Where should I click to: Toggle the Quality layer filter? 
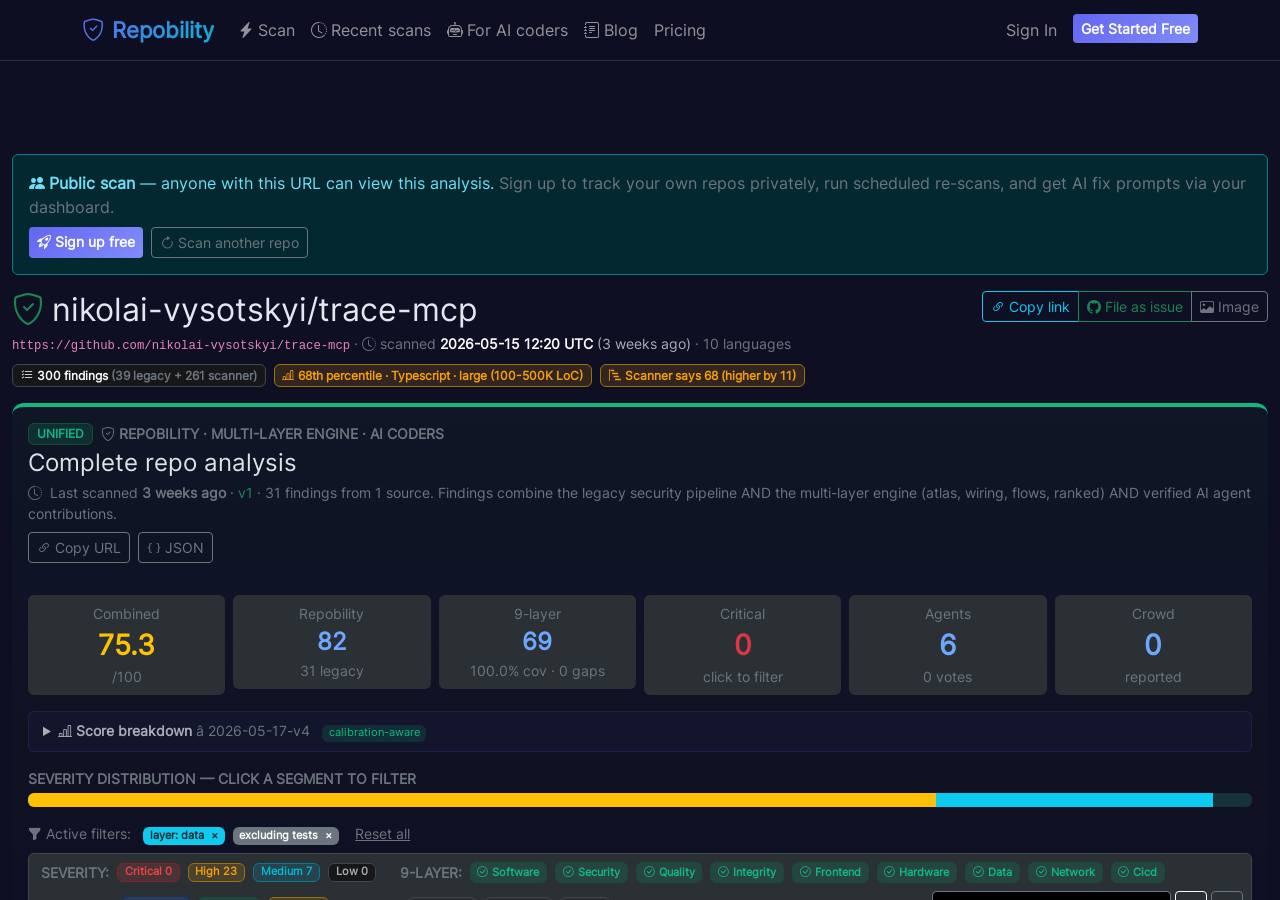click(x=669, y=872)
